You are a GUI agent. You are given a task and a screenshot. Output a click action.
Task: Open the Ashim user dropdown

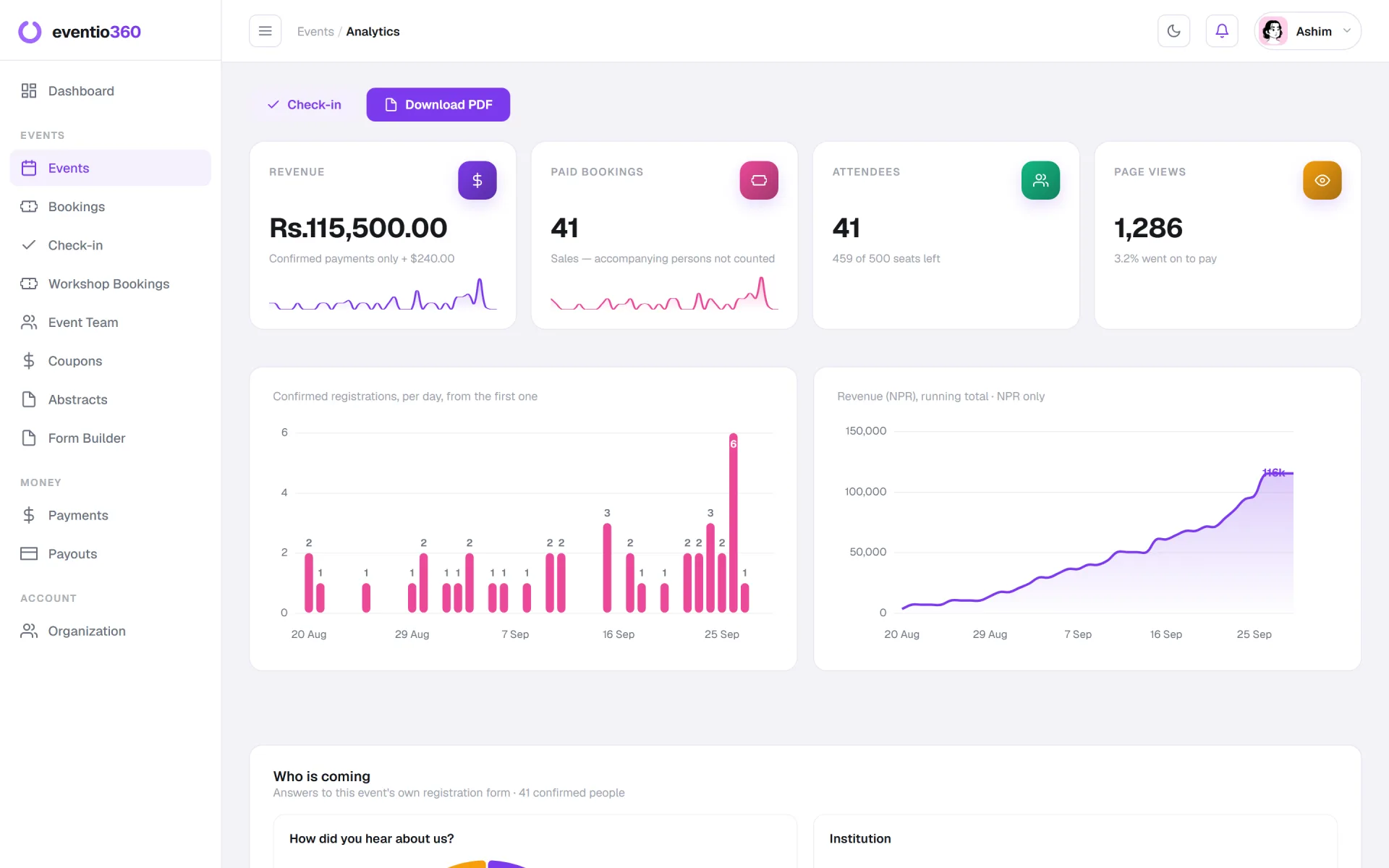point(1308,31)
